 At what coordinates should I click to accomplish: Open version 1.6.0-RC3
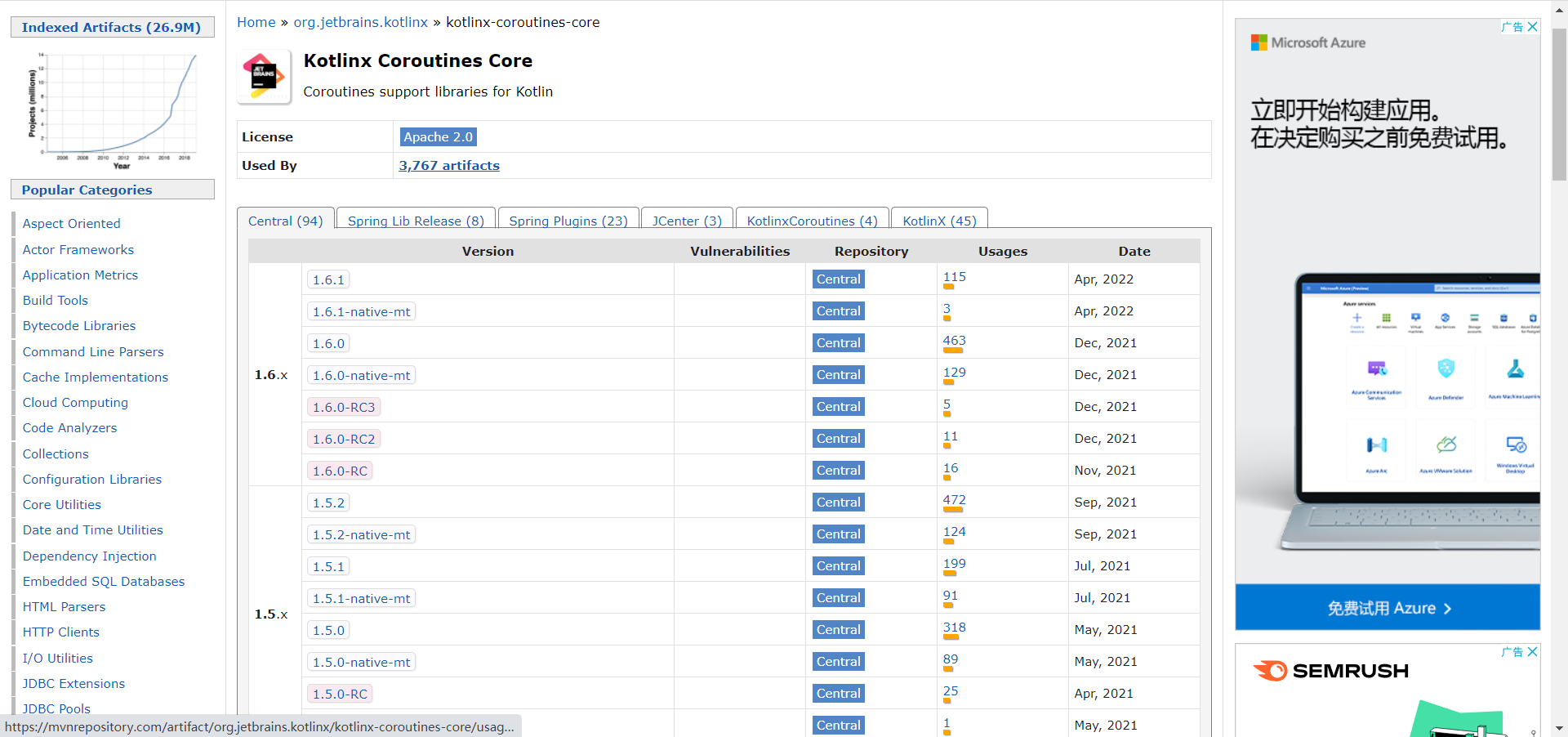344,407
